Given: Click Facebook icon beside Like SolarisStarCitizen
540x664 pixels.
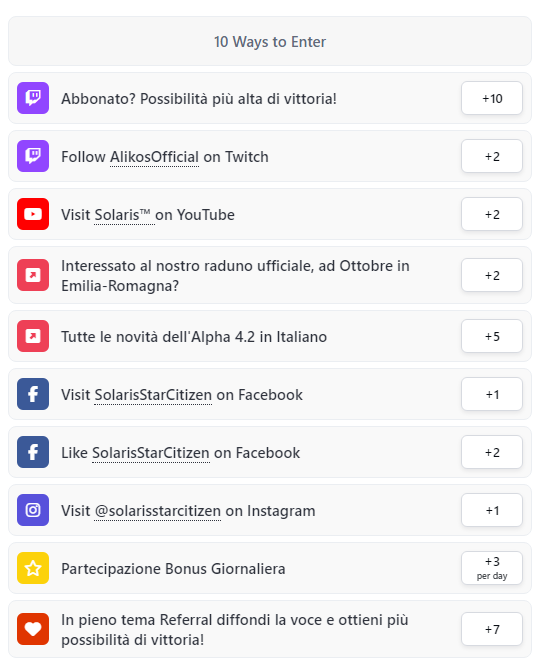Looking at the screenshot, I should click(x=33, y=452).
